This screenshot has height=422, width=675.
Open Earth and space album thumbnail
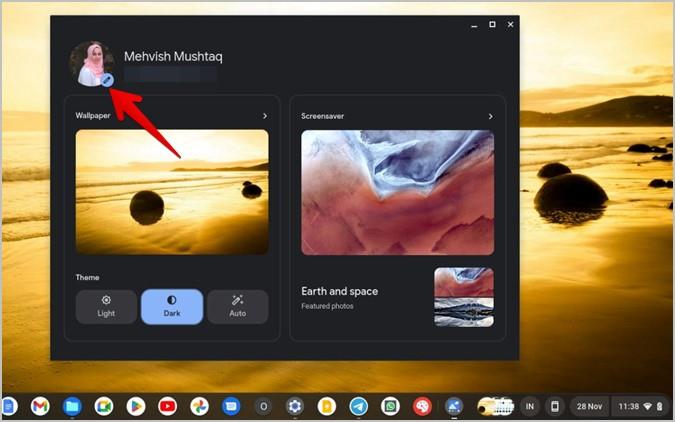point(464,297)
